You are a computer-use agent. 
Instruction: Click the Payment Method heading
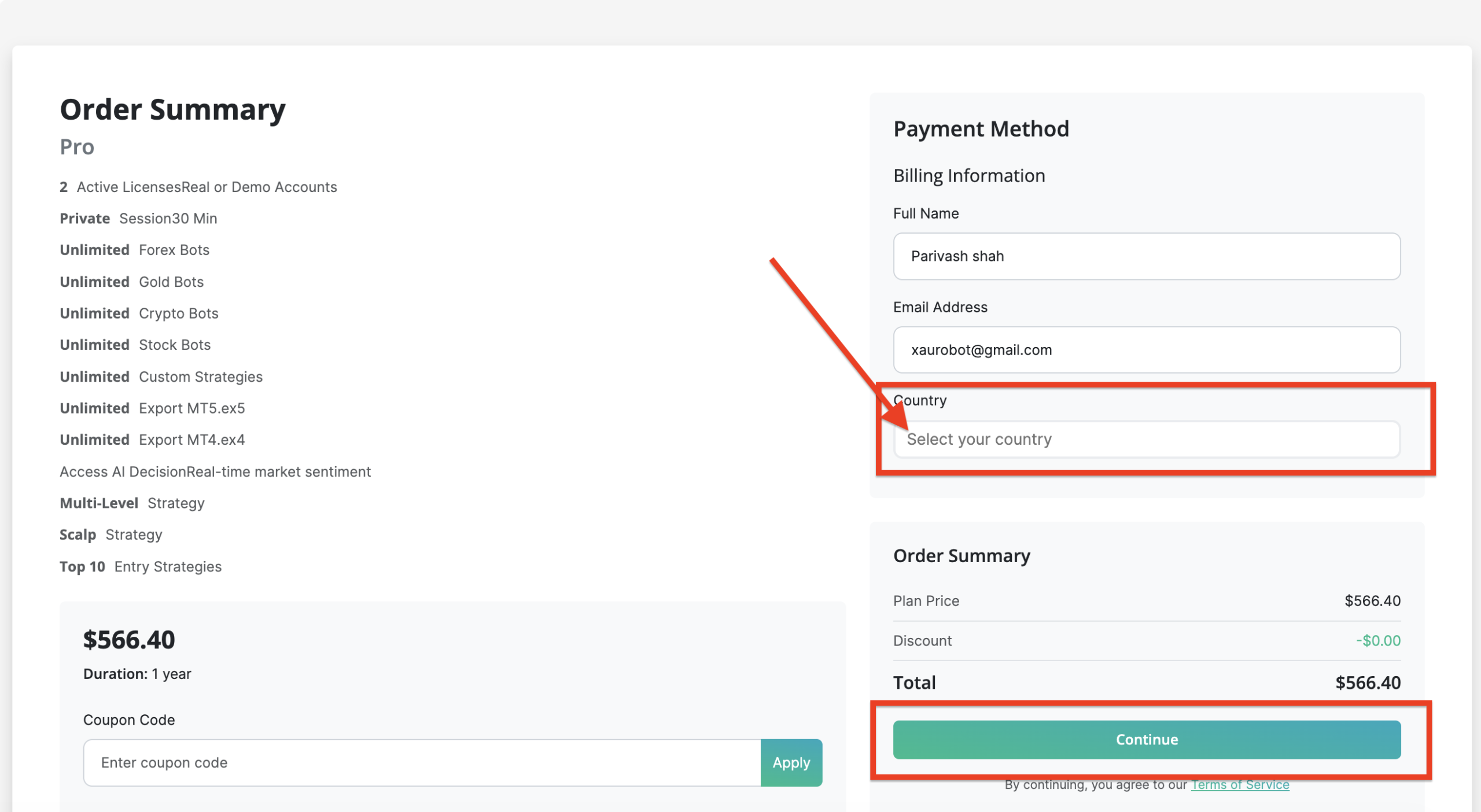click(981, 128)
